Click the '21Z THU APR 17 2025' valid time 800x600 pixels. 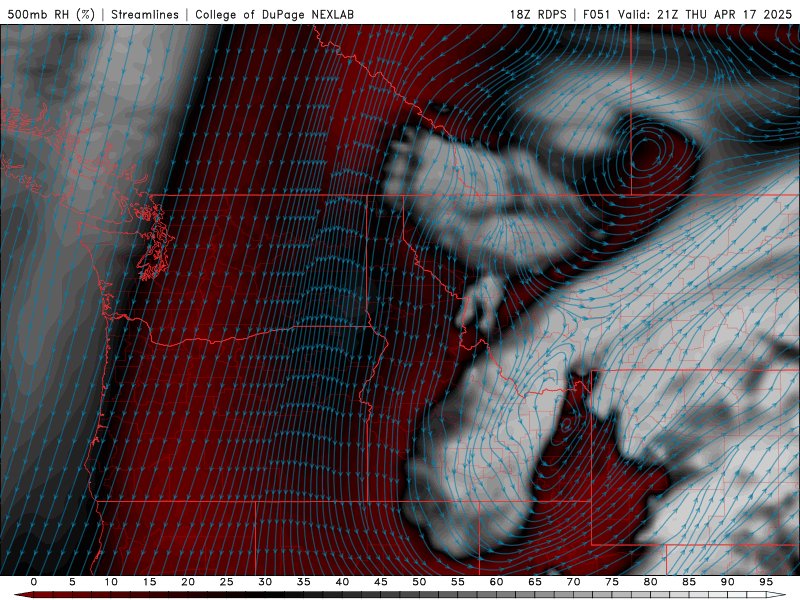(724, 14)
